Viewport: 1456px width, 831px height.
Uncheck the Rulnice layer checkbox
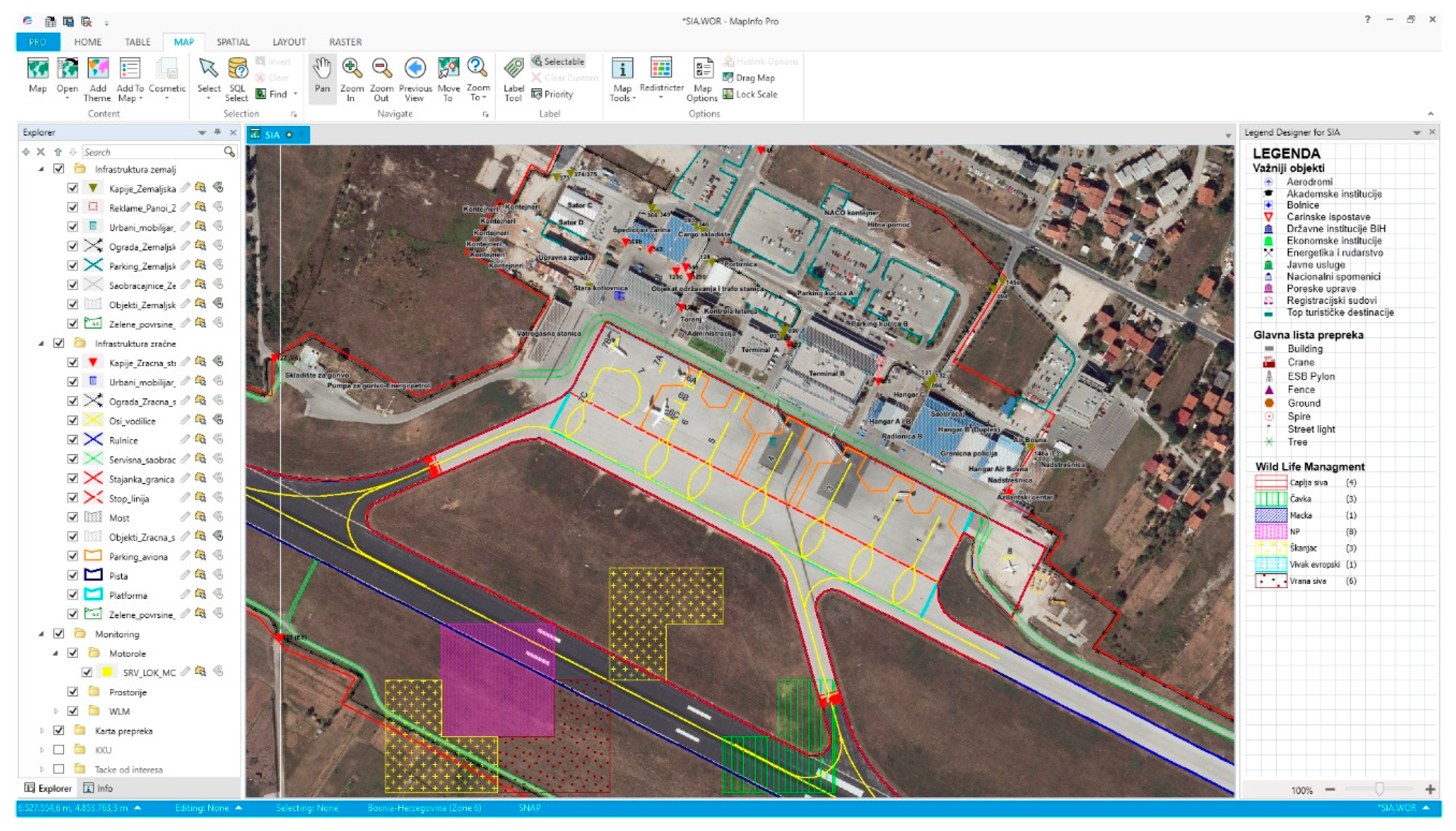click(x=73, y=439)
